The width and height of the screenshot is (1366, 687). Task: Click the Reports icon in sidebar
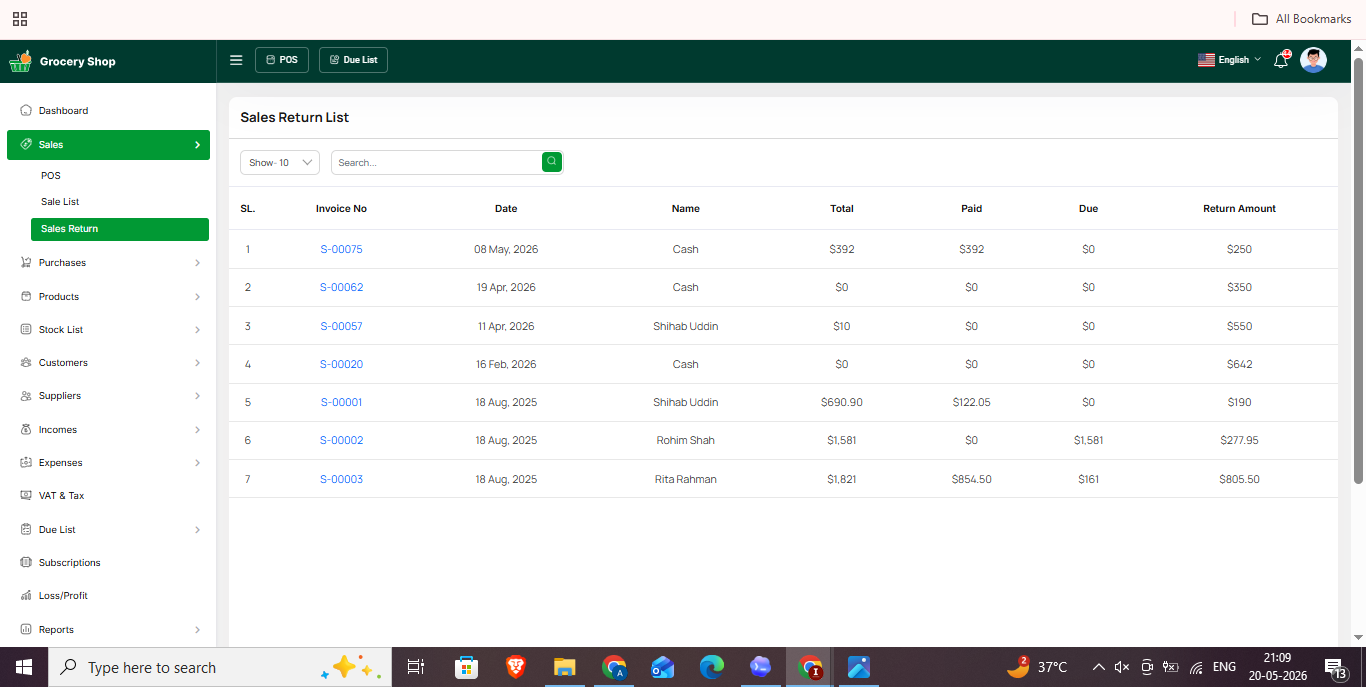(x=26, y=630)
